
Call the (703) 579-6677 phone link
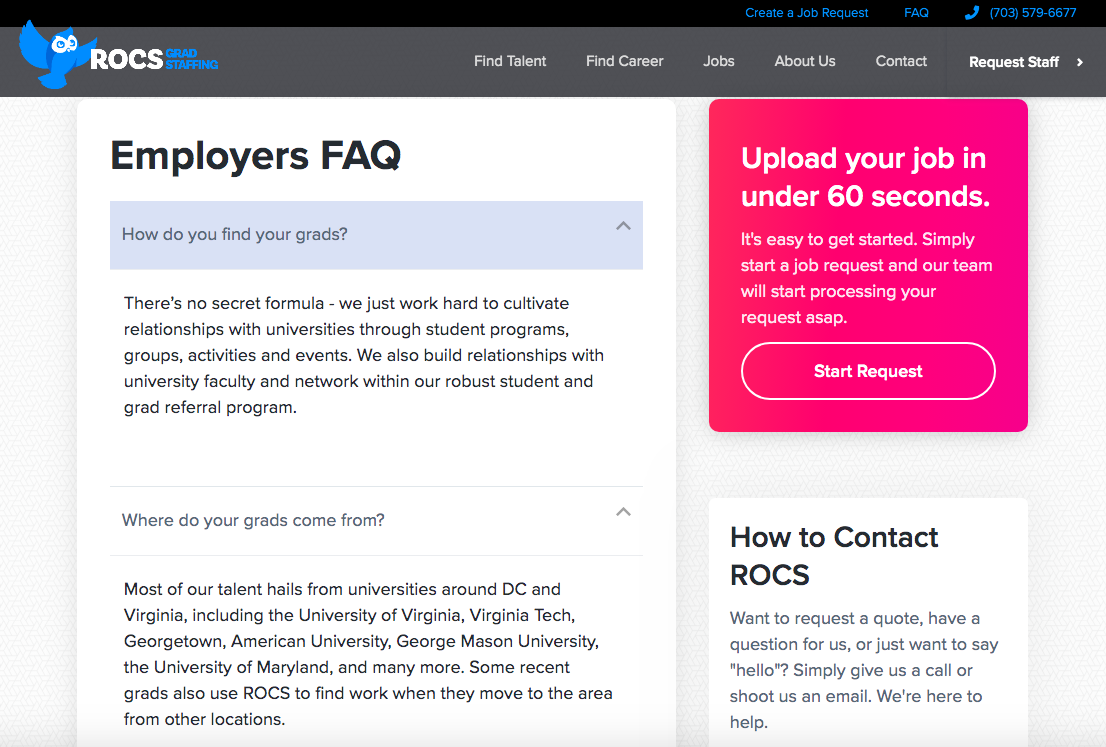coord(1033,13)
